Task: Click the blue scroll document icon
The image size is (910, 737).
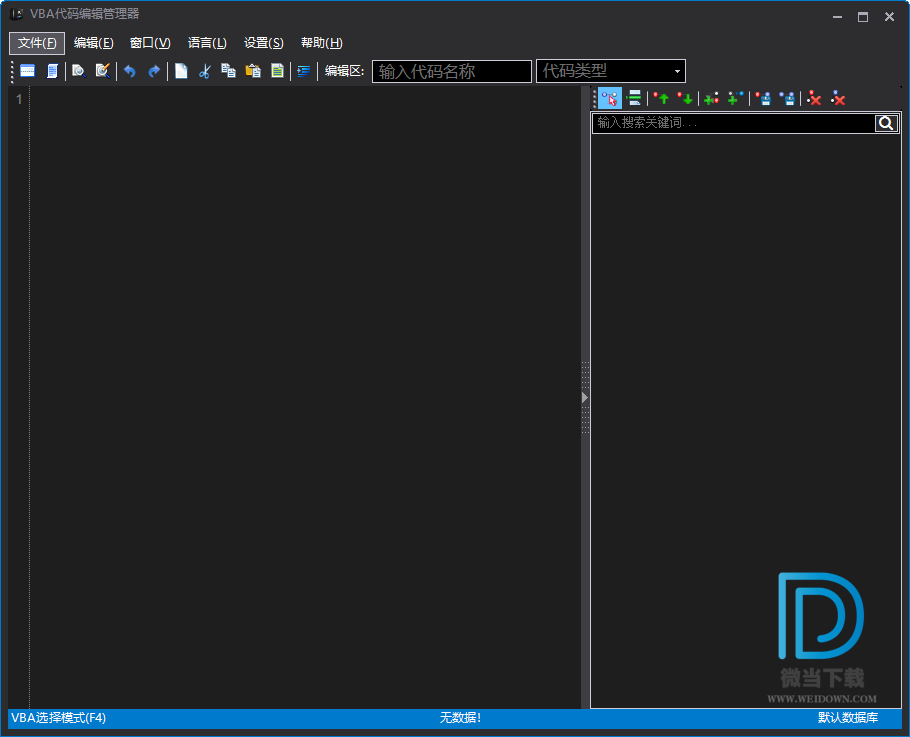Action: point(52,71)
